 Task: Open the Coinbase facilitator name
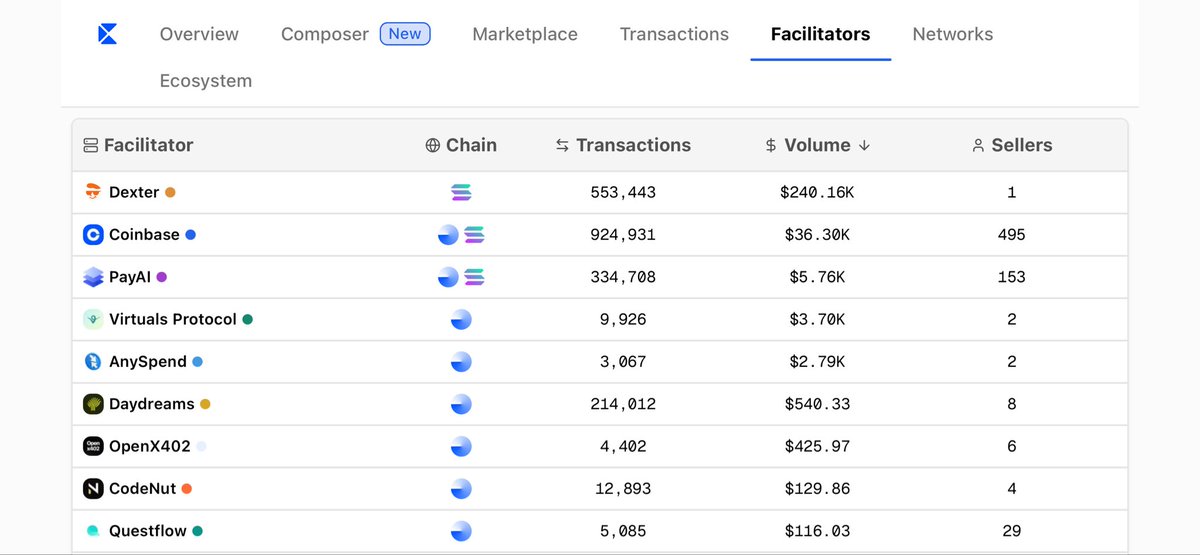[144, 235]
